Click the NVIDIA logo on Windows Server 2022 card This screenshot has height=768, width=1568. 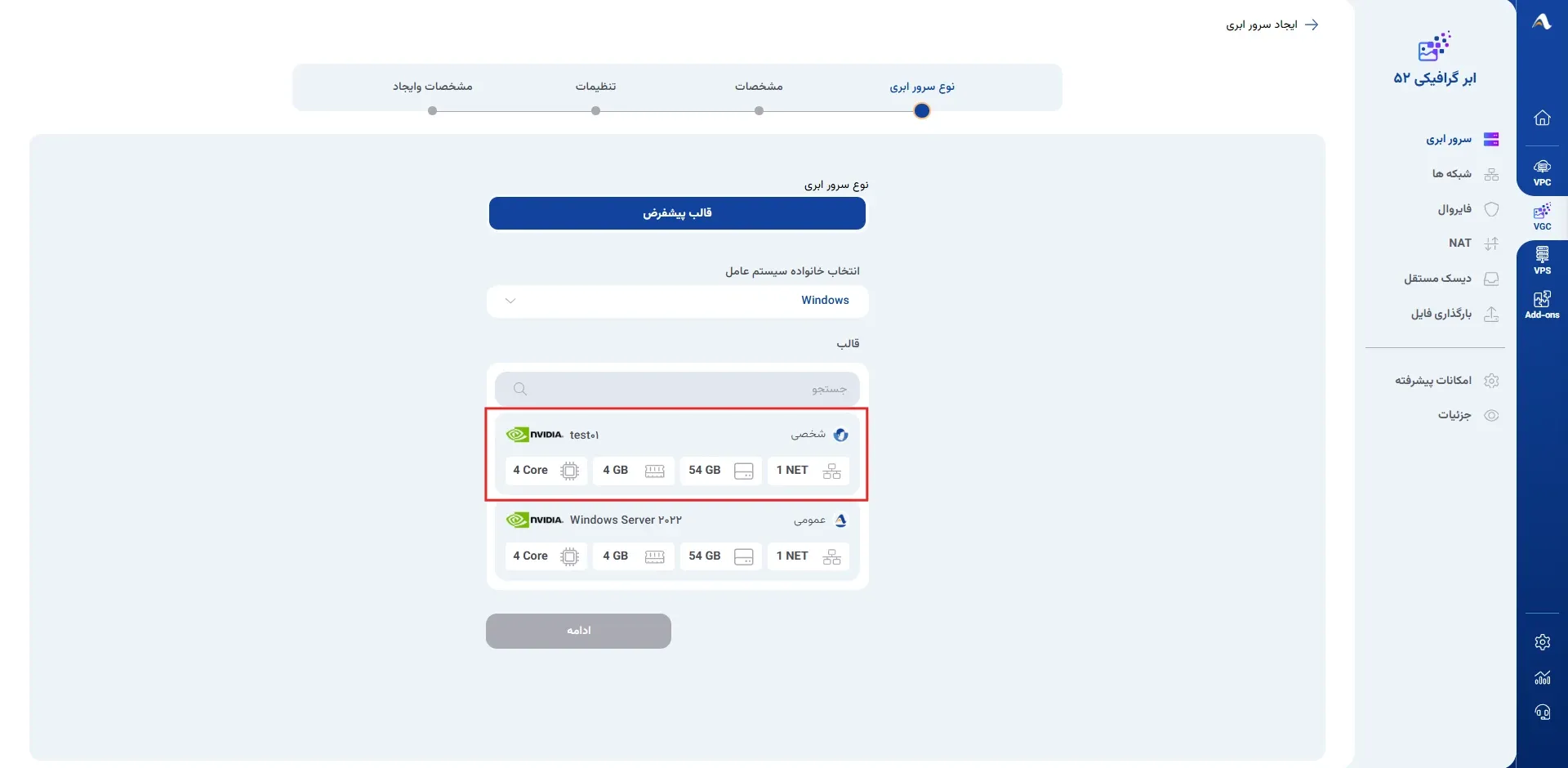click(535, 520)
